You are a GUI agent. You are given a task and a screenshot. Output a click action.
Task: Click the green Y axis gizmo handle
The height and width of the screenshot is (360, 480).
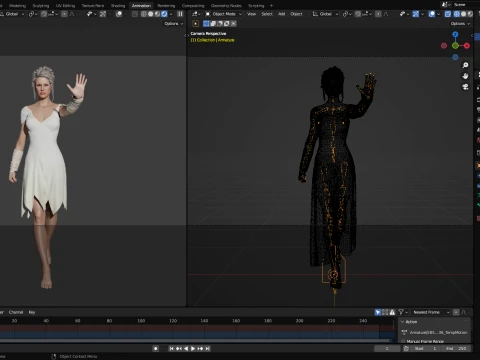coord(455,46)
